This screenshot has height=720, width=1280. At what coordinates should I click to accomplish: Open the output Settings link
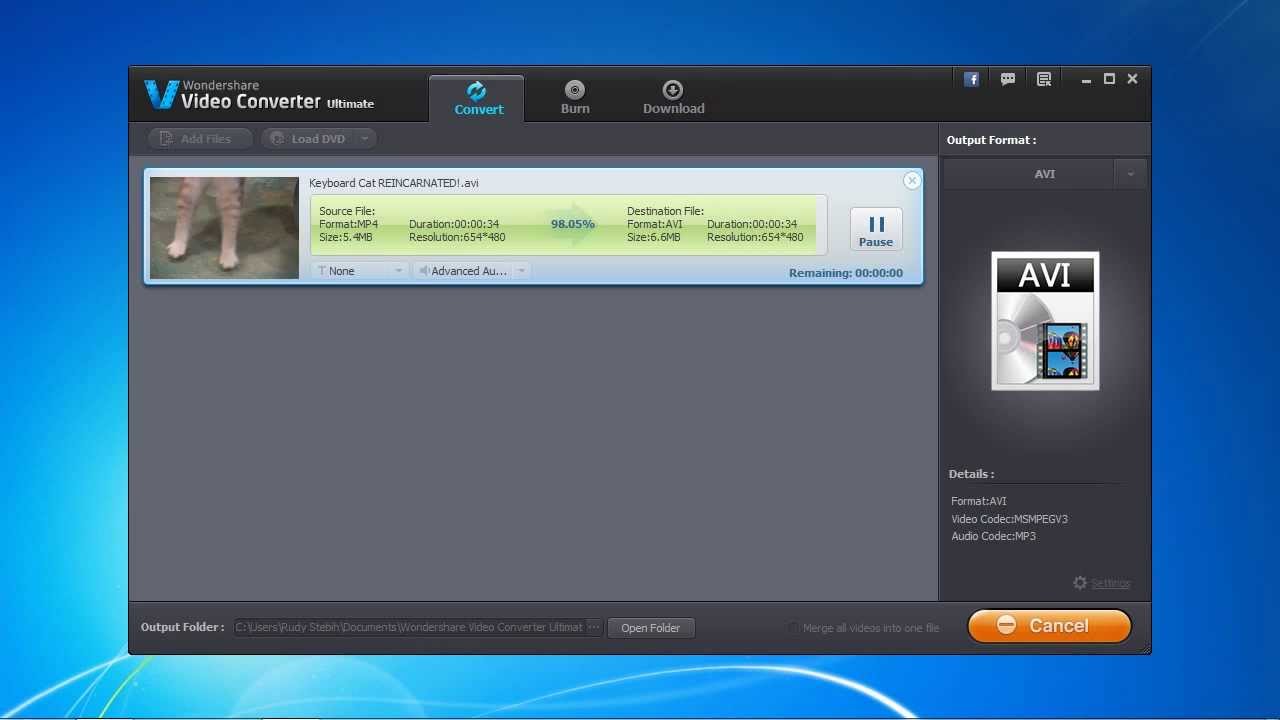(x=1110, y=583)
